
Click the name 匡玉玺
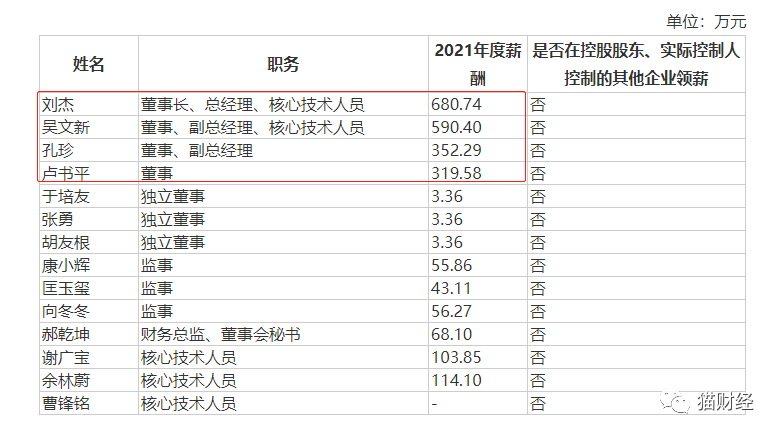click(65, 289)
